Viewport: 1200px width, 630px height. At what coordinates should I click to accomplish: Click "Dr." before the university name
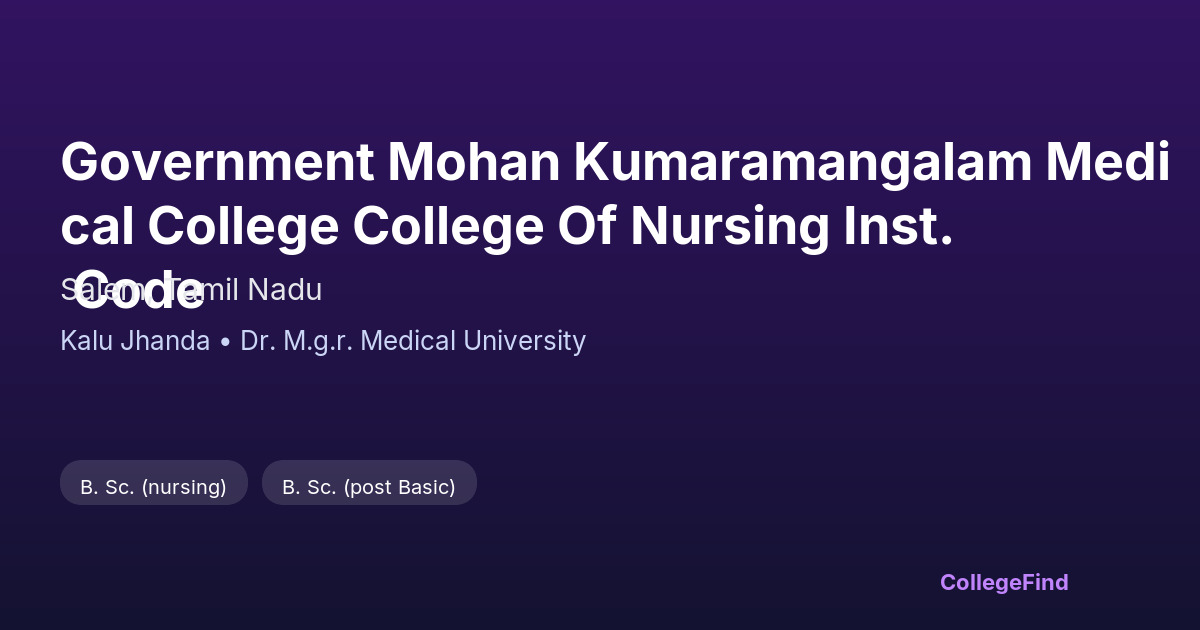pos(258,341)
